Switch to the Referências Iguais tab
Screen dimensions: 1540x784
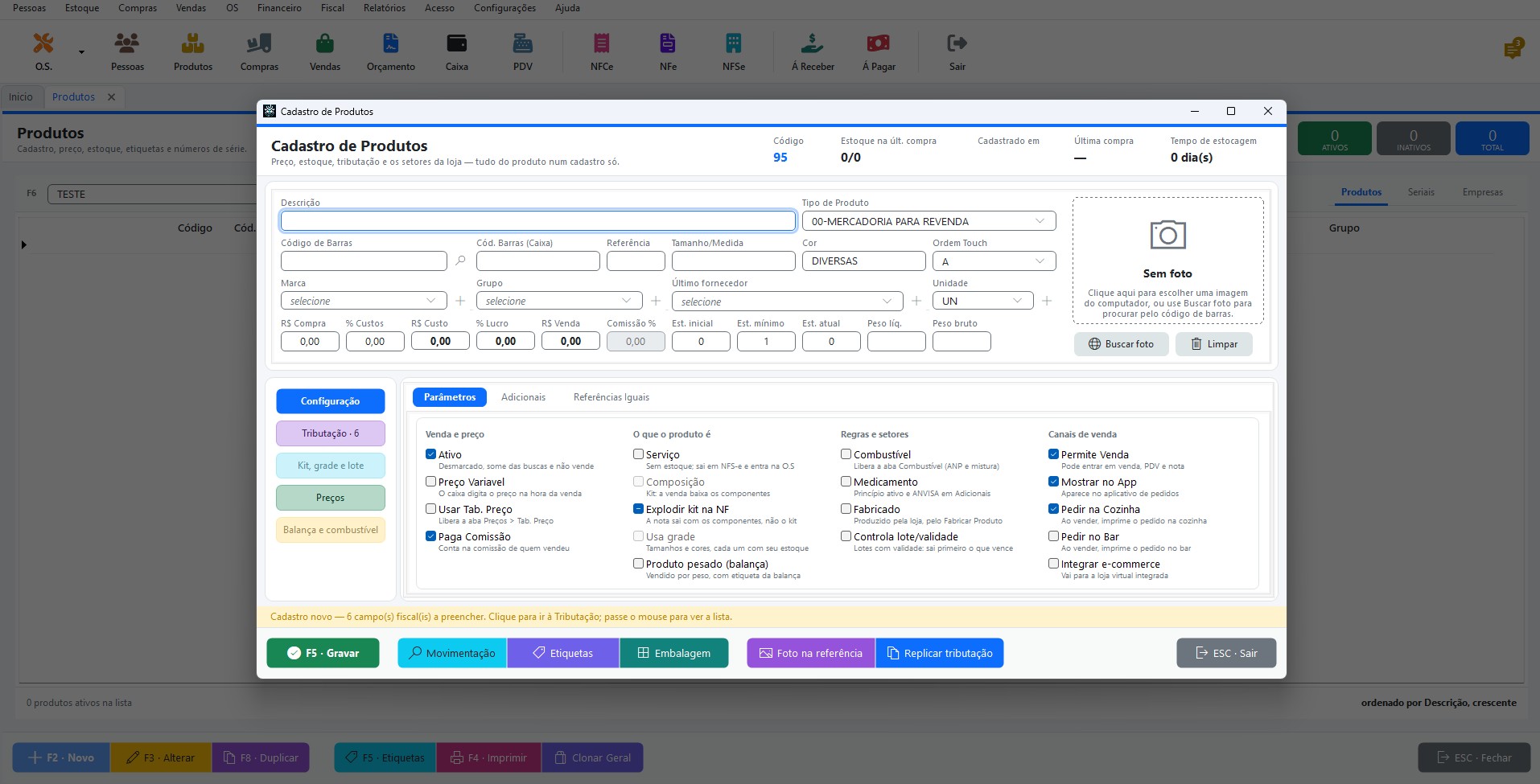tap(611, 397)
